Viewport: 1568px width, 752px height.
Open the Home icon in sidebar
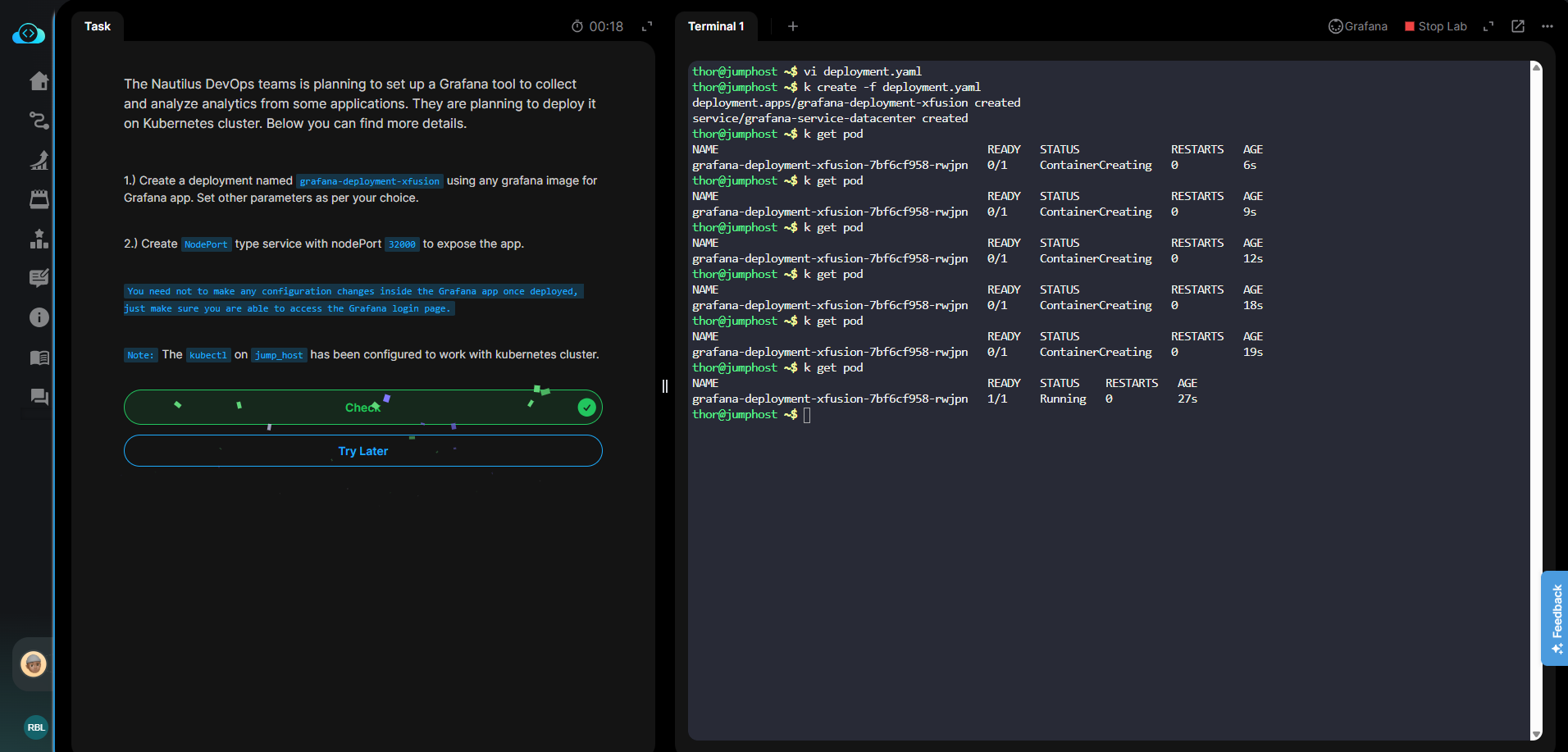(39, 81)
